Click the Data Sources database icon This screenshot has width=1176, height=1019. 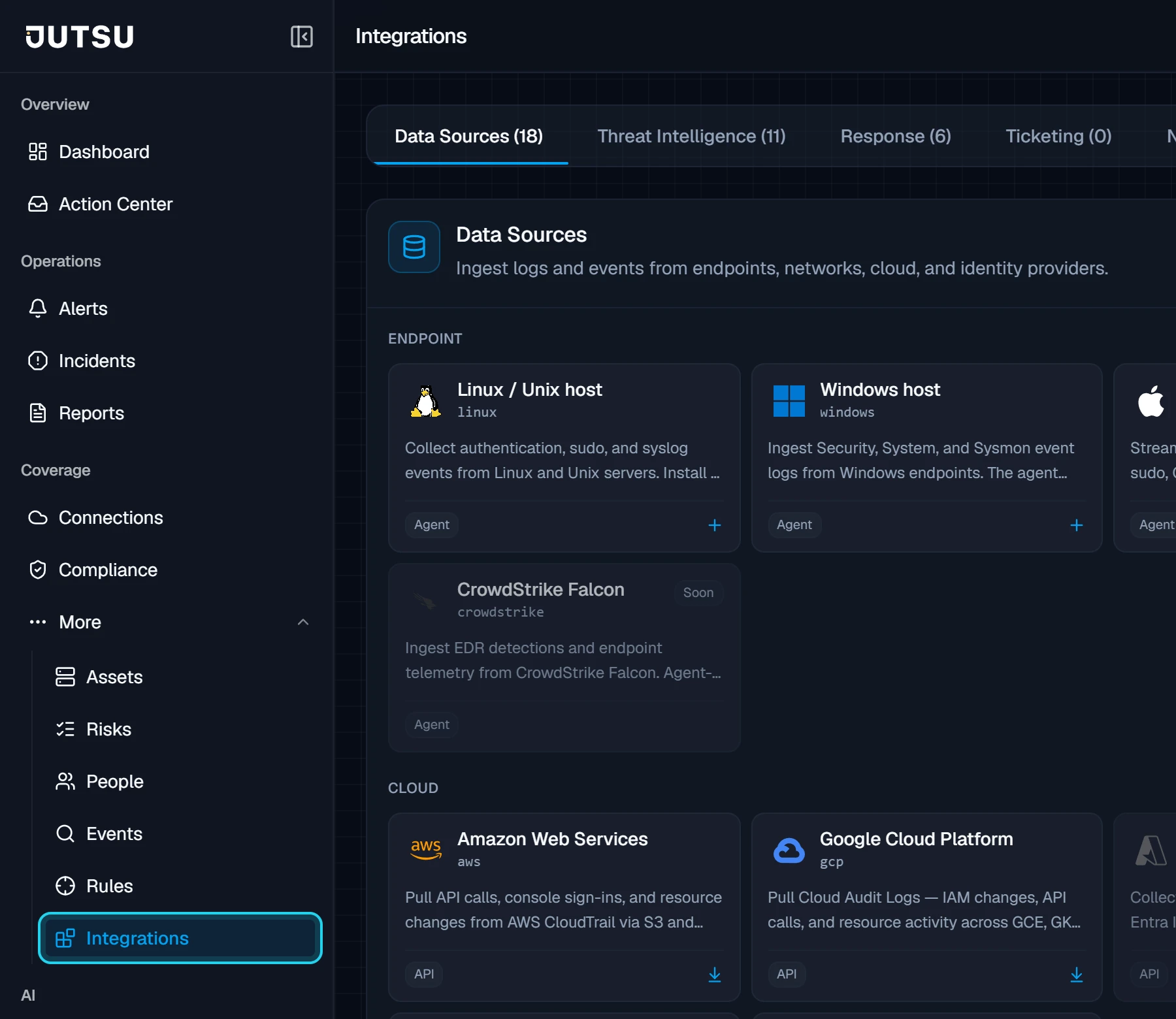click(414, 247)
